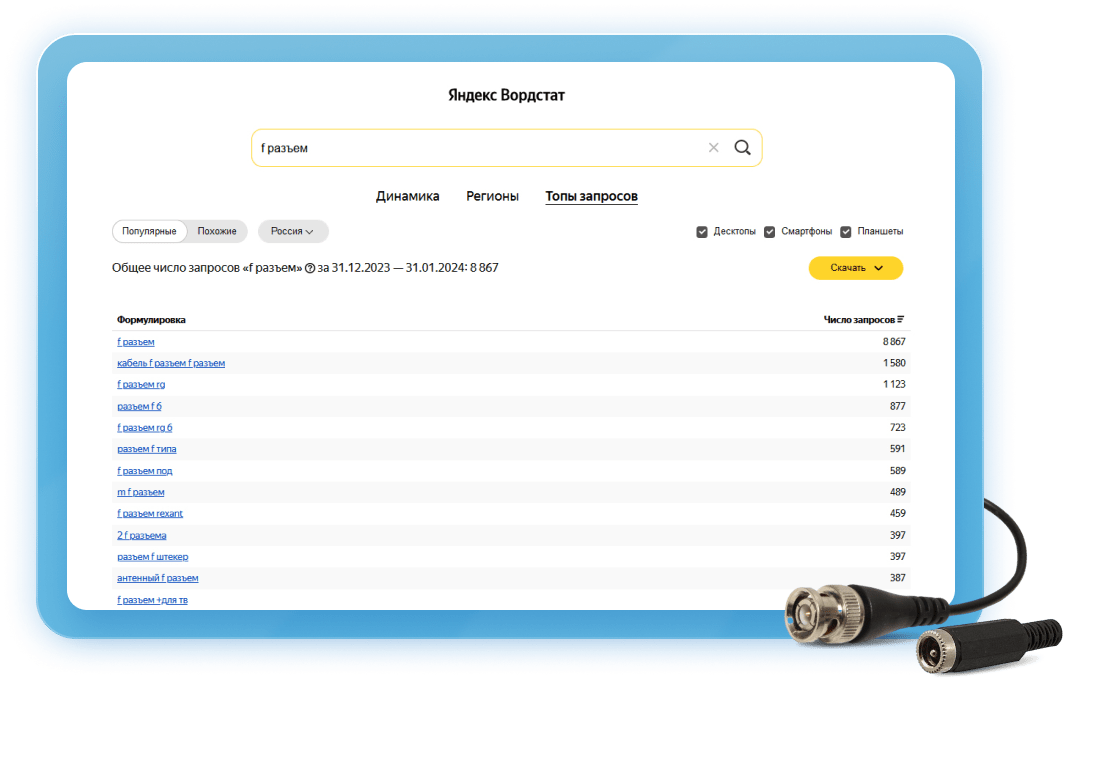The width and height of the screenshot is (1117, 758).
Task: Open the 'f разъем +для тв' query link
Action: tap(152, 600)
